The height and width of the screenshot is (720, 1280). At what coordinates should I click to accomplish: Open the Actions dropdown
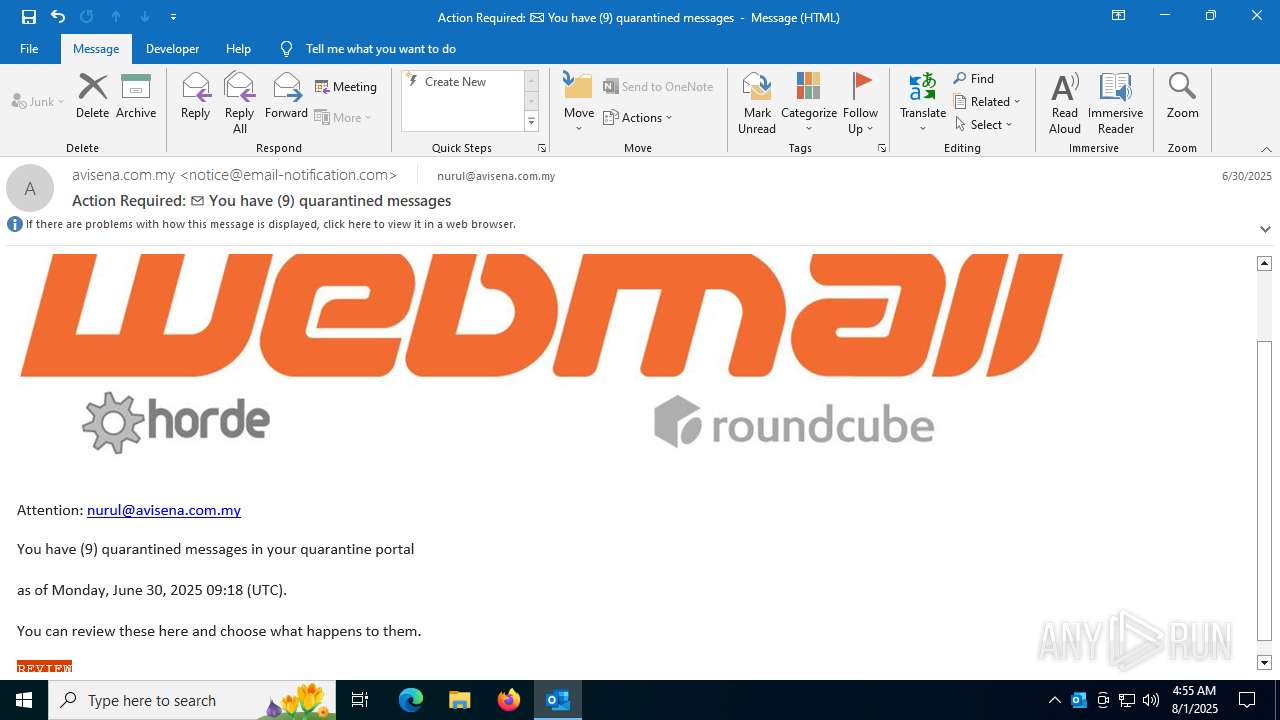[x=638, y=117]
